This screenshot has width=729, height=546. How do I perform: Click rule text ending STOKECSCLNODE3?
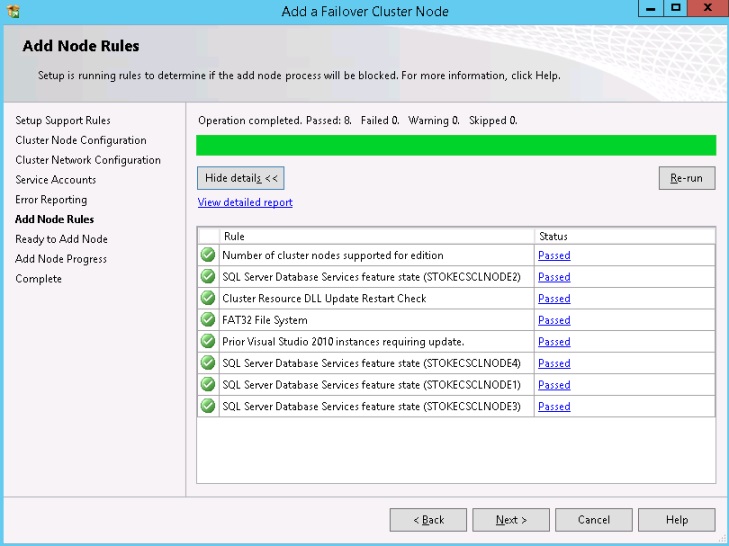click(371, 406)
